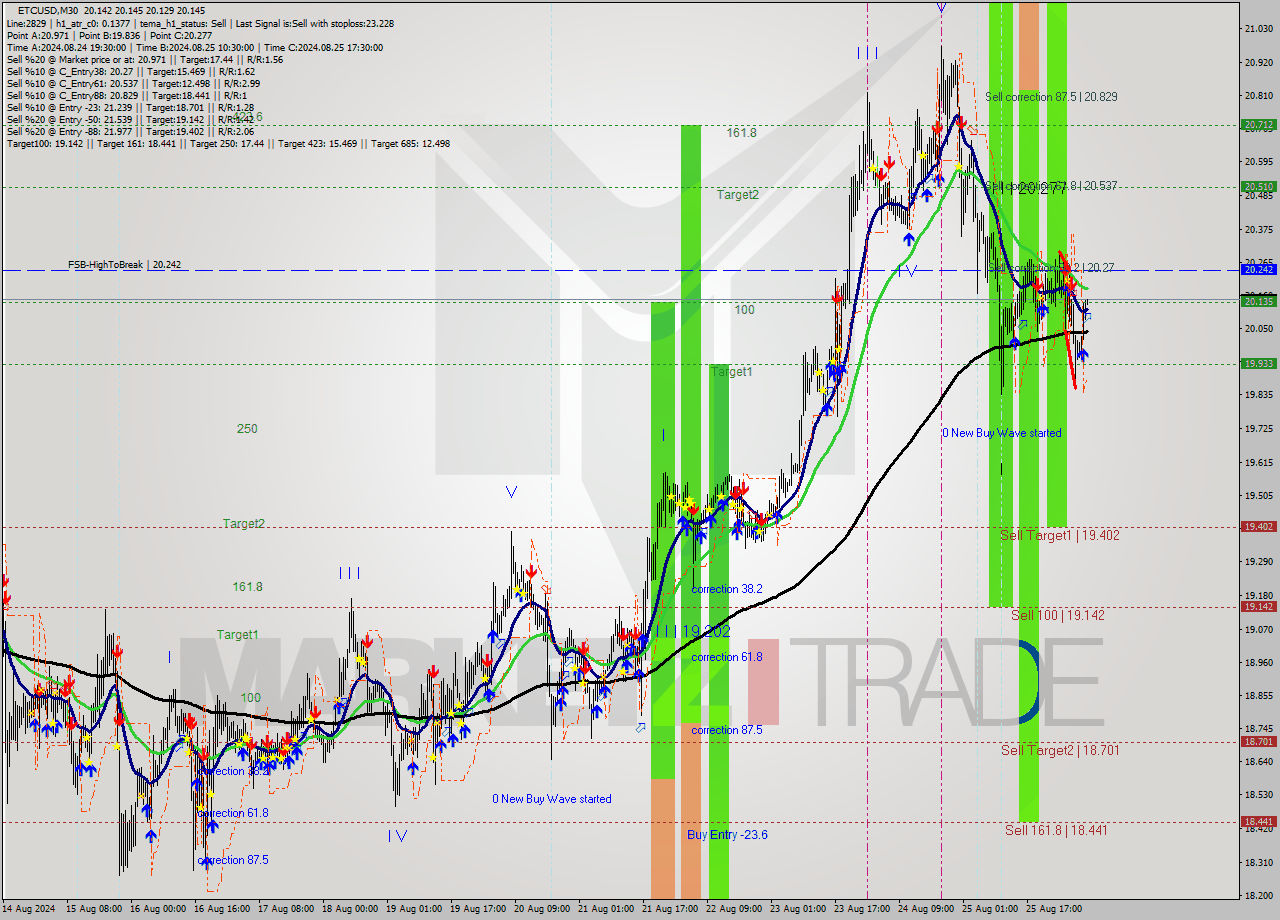The width and height of the screenshot is (1280, 920).
Task: Click the 19 Aug 17:00 time axis label
Action: 478,909
